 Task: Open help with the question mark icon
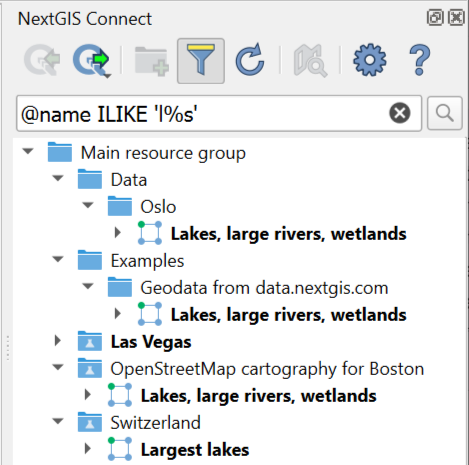click(420, 60)
